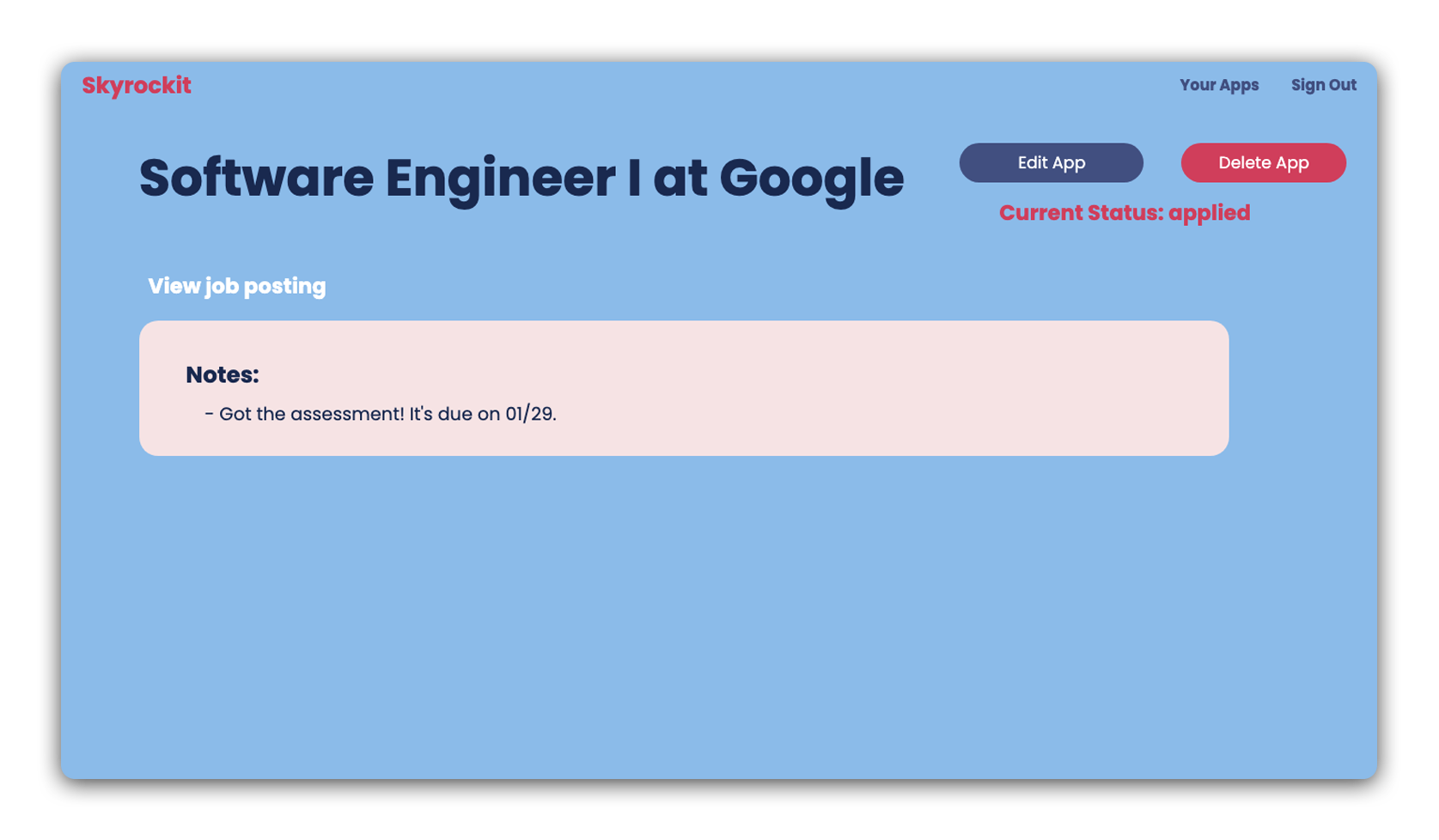This screenshot has height=840, width=1439.
Task: Click the Got the assessment note line
Action: click(381, 414)
